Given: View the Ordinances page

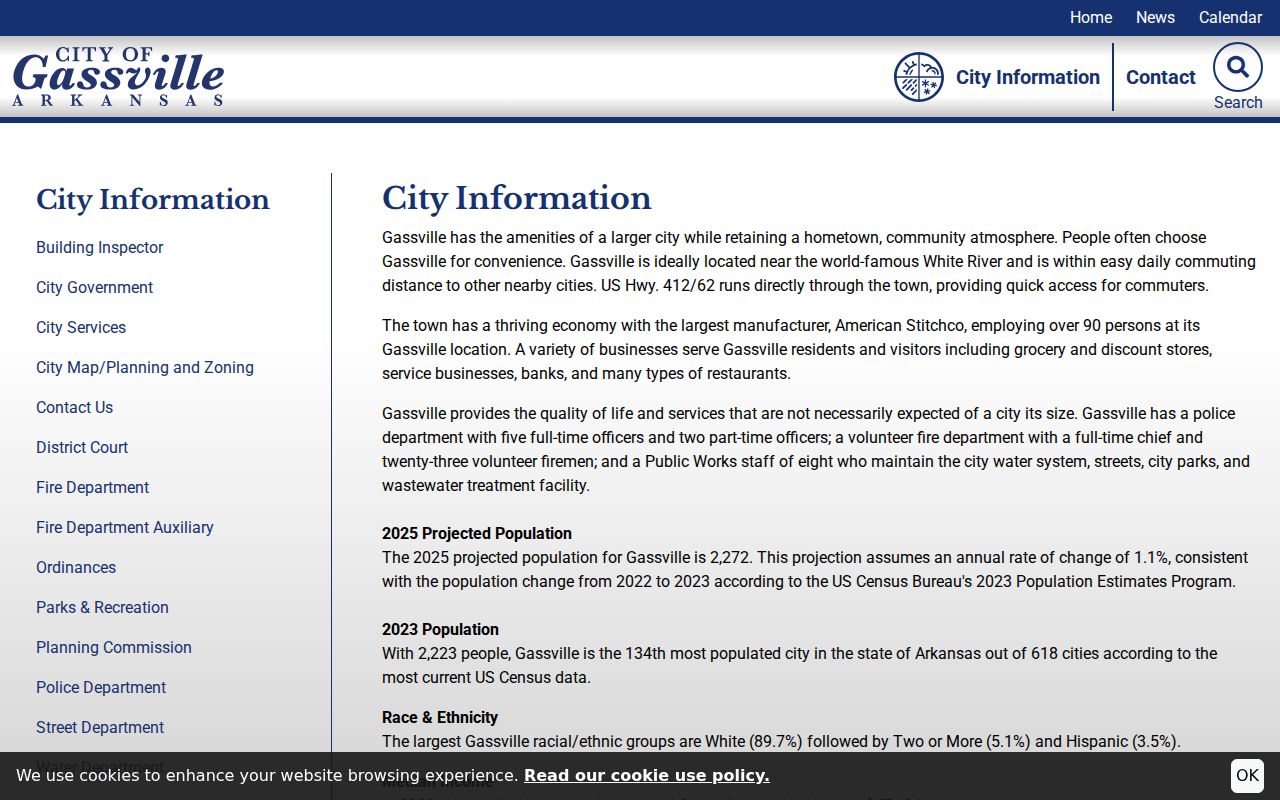Looking at the screenshot, I should (76, 567).
